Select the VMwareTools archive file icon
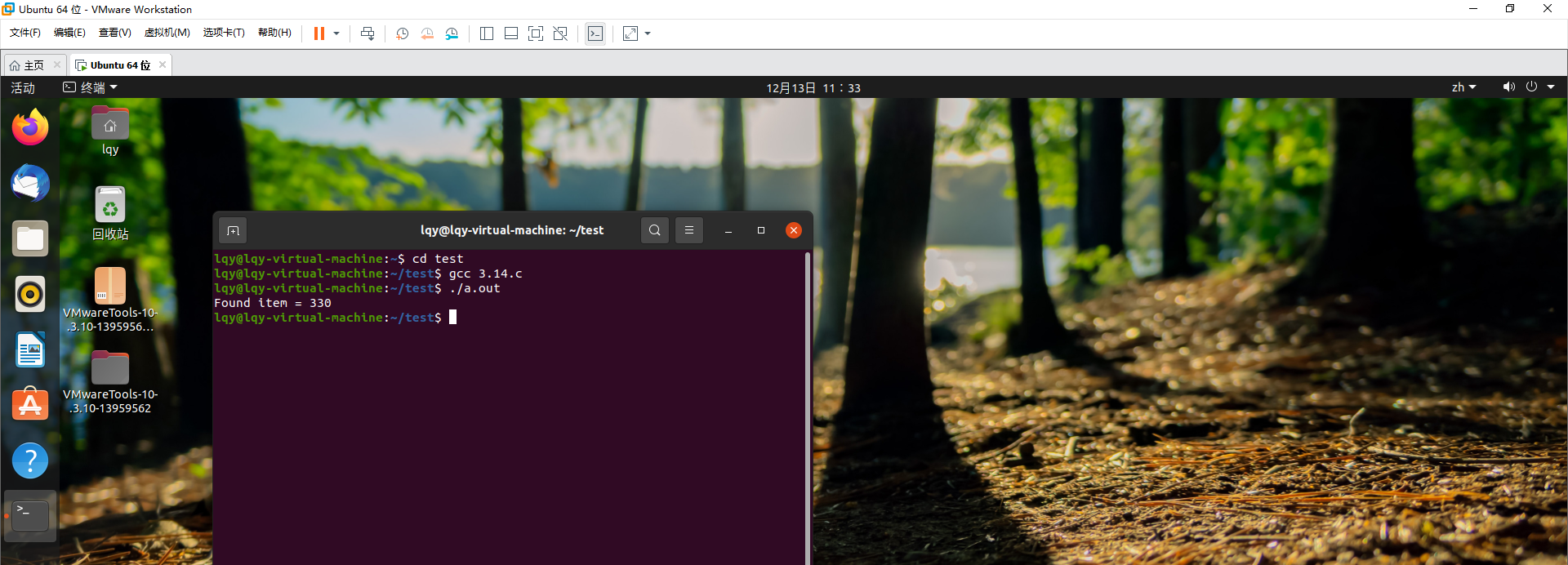The height and width of the screenshot is (565, 1568). [x=110, y=300]
